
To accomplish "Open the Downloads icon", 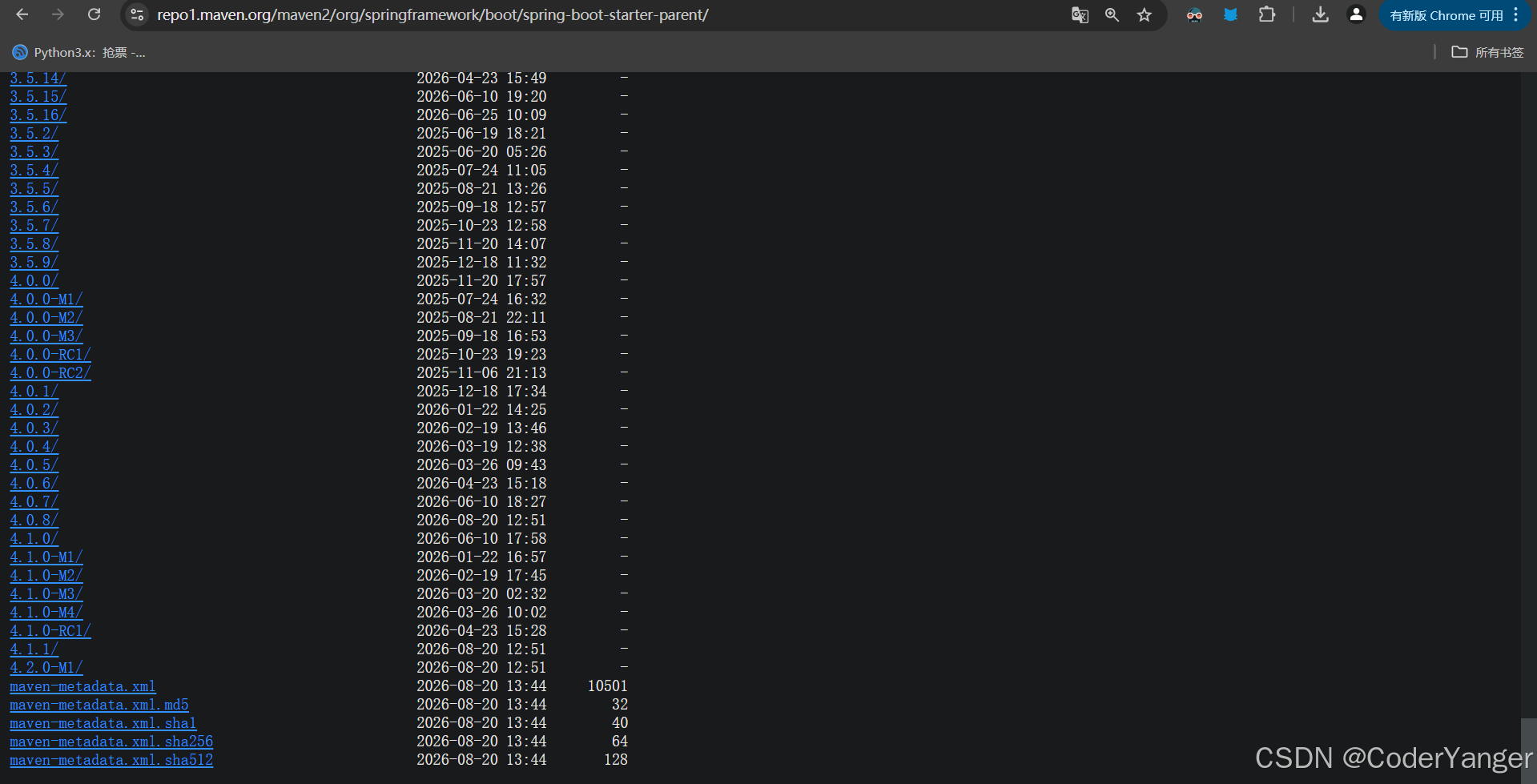I will pyautogui.click(x=1321, y=14).
